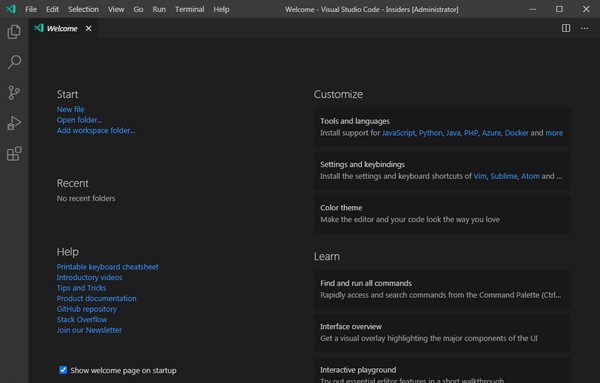Open Find and run all commands card

click(442, 290)
